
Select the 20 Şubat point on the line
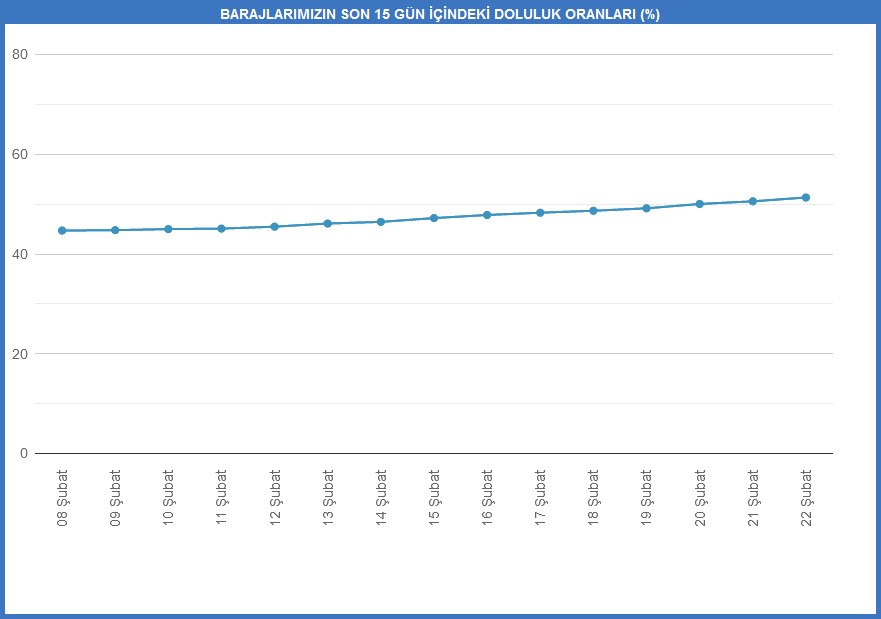pyautogui.click(x=699, y=204)
